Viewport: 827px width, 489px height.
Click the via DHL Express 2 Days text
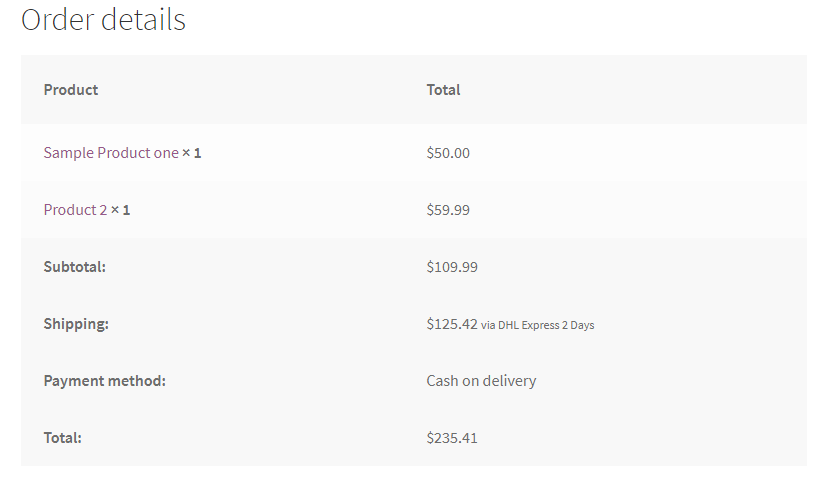537,325
